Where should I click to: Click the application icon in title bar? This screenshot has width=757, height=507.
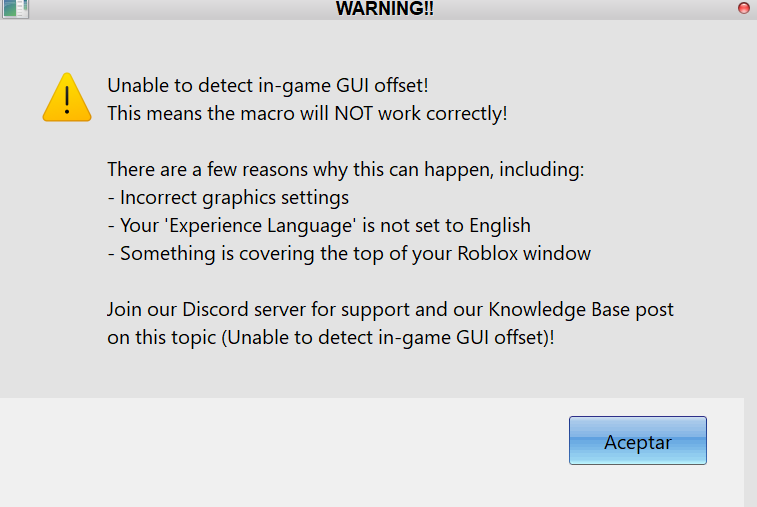[x=15, y=9]
